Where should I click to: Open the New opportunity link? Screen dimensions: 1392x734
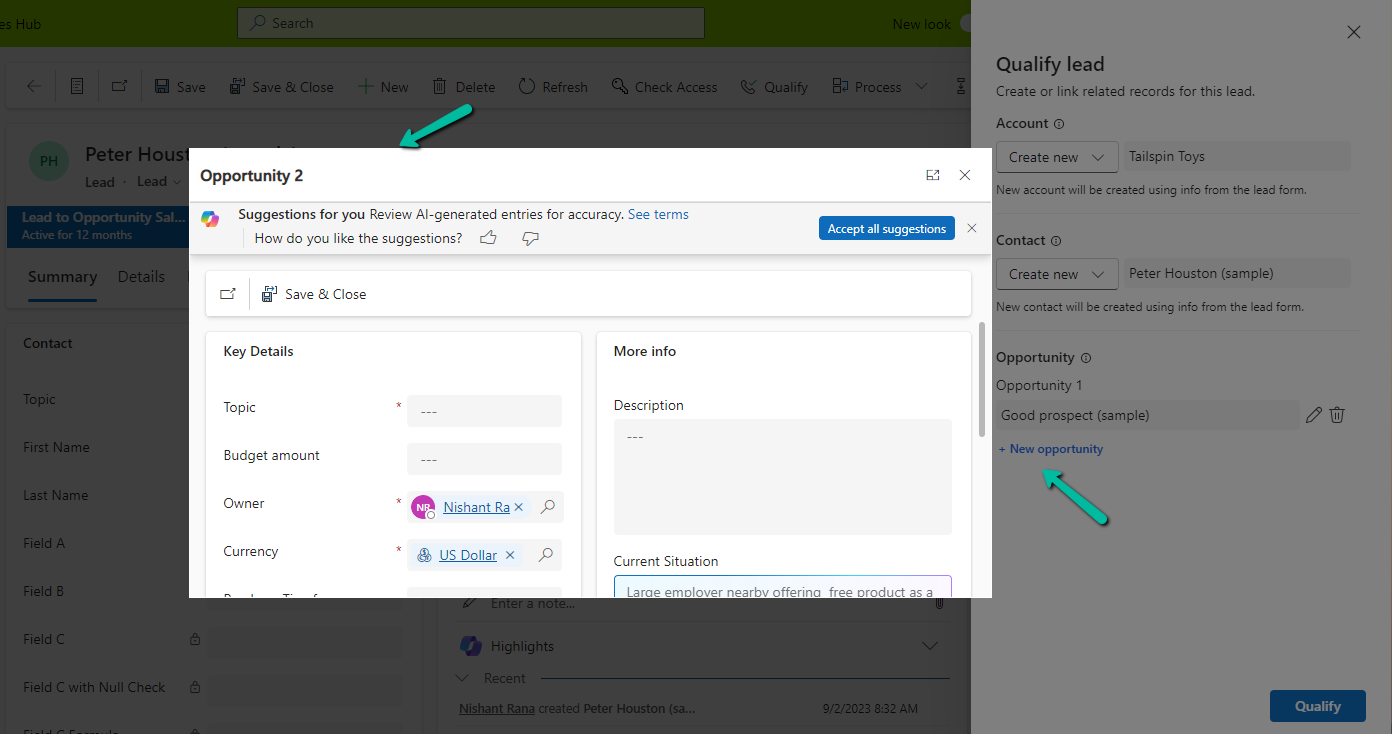pyautogui.click(x=1050, y=448)
